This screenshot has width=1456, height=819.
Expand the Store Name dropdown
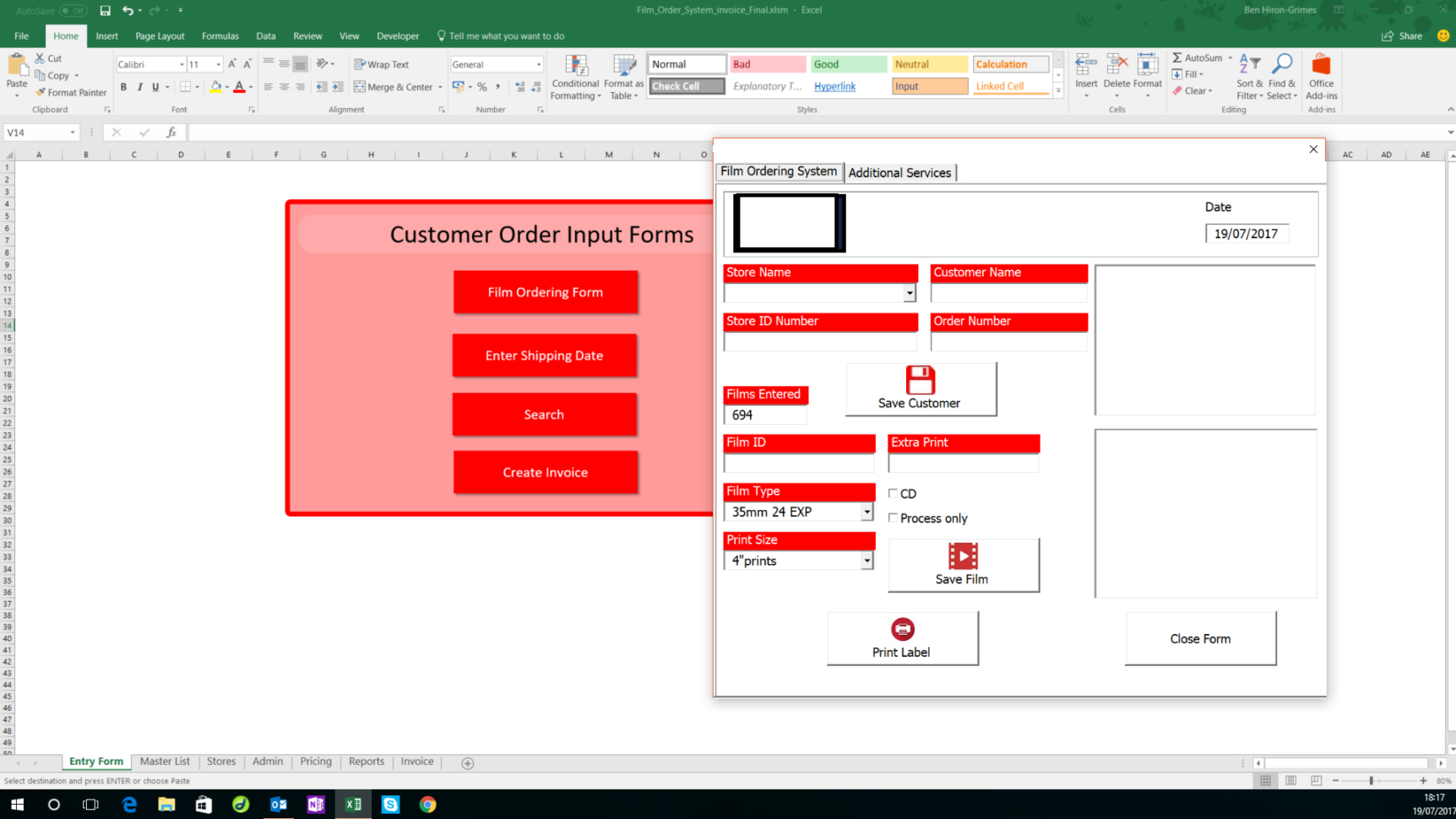coord(909,293)
